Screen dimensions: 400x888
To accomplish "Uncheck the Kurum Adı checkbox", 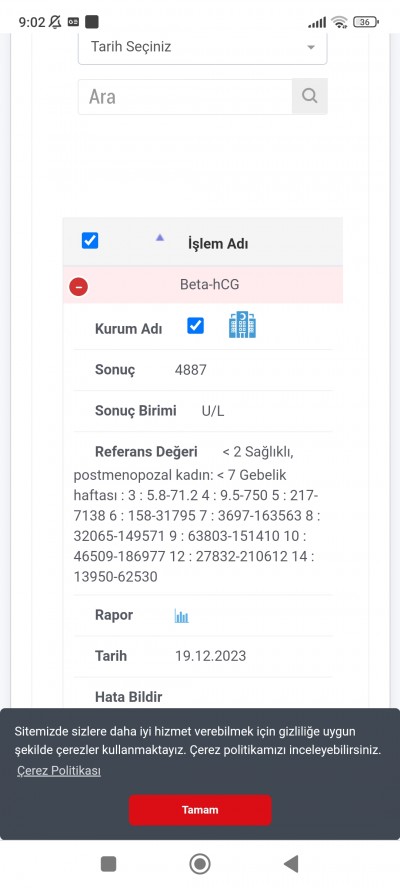I will point(195,326).
